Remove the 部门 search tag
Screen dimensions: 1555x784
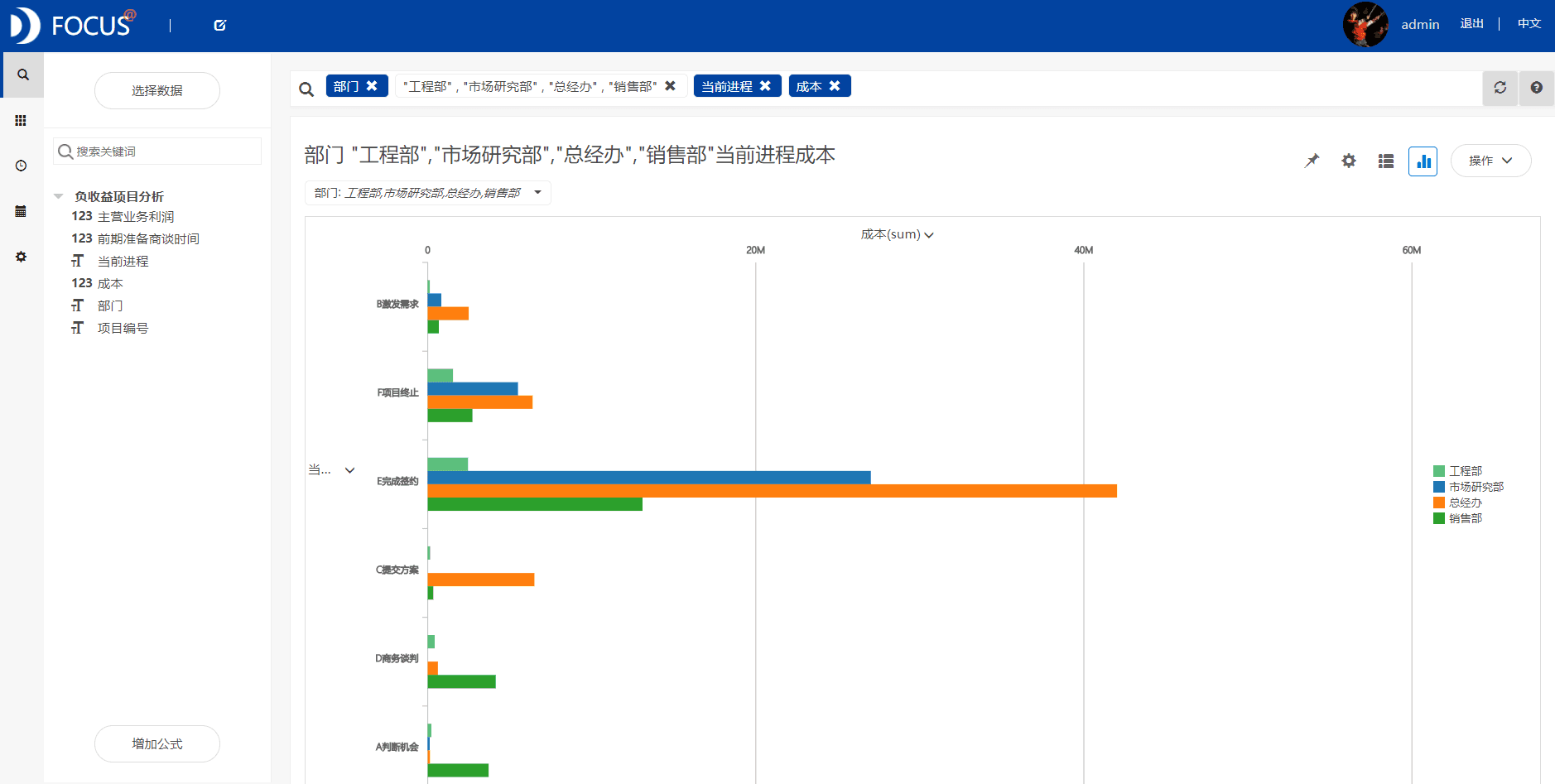coord(372,86)
